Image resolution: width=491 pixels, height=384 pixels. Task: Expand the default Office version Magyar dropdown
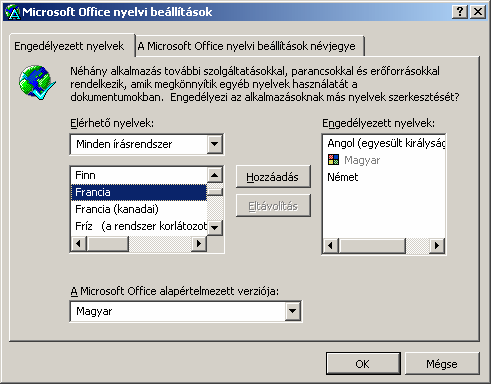tap(293, 311)
